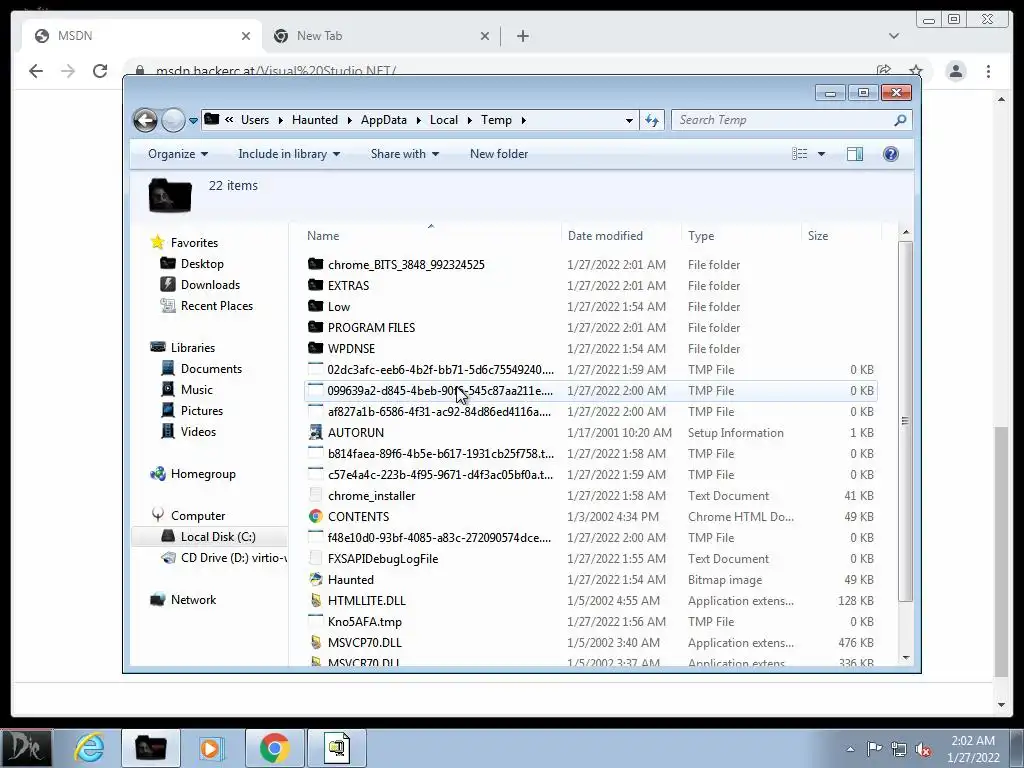Select FXSAPIDebugLogFile text document
The height and width of the screenshot is (768, 1024).
tap(383, 559)
